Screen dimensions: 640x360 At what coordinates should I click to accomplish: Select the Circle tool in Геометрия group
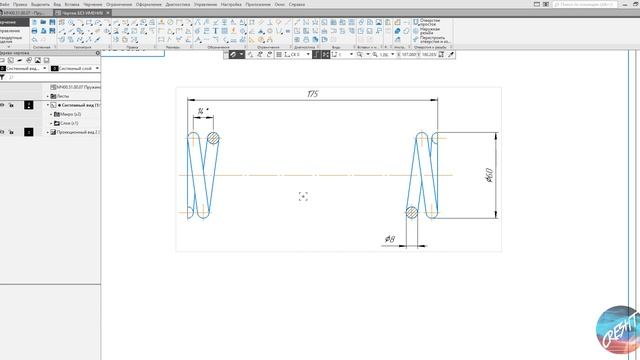point(71,22)
